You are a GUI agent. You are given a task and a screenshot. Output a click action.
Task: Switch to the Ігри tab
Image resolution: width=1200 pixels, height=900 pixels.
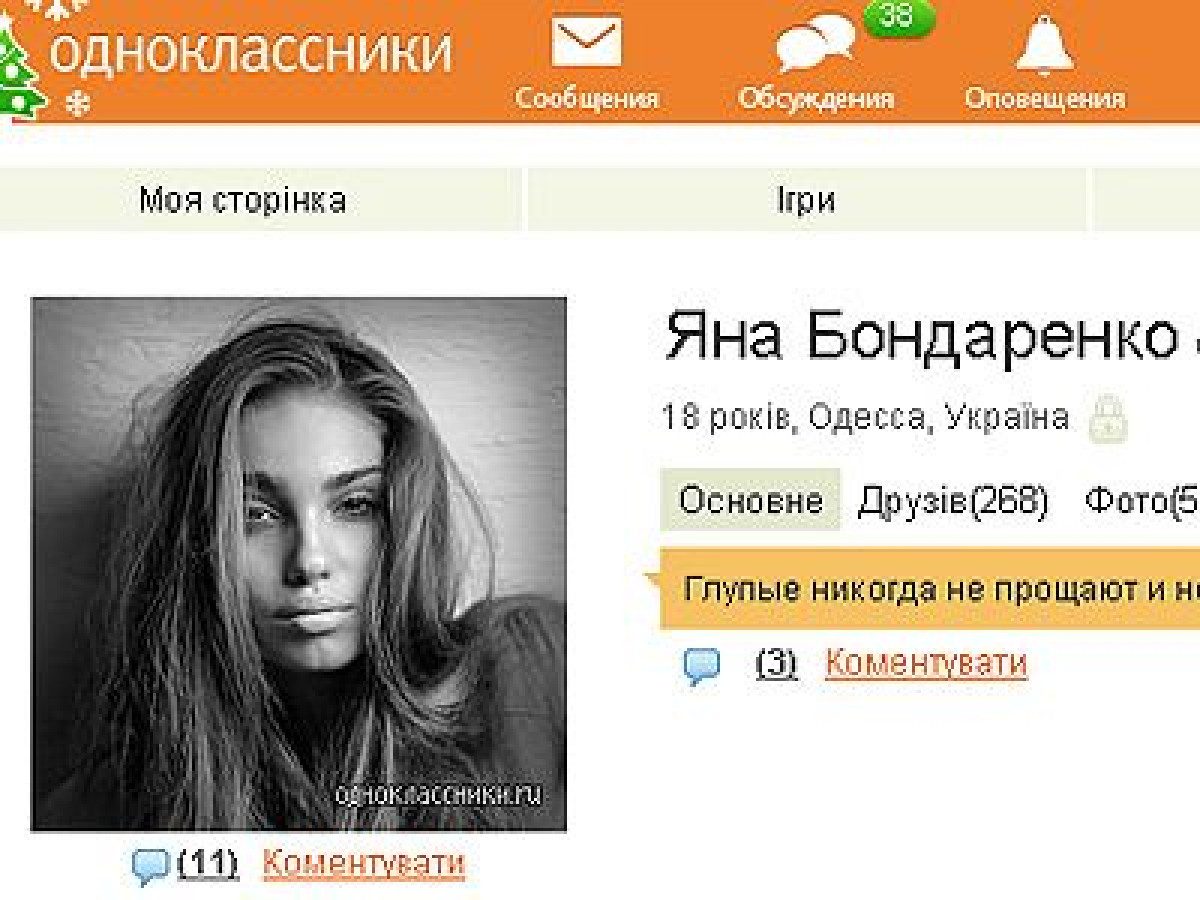point(806,200)
